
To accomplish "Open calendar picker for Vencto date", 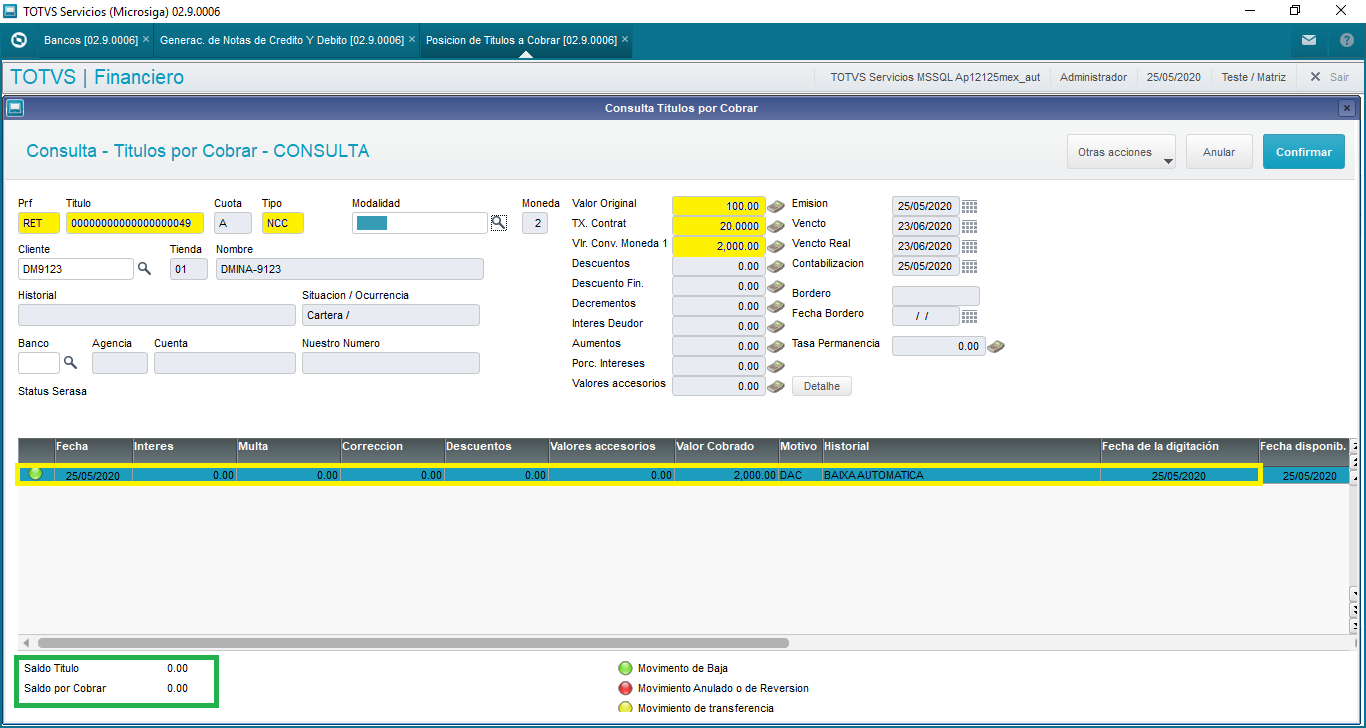I will pos(969,226).
